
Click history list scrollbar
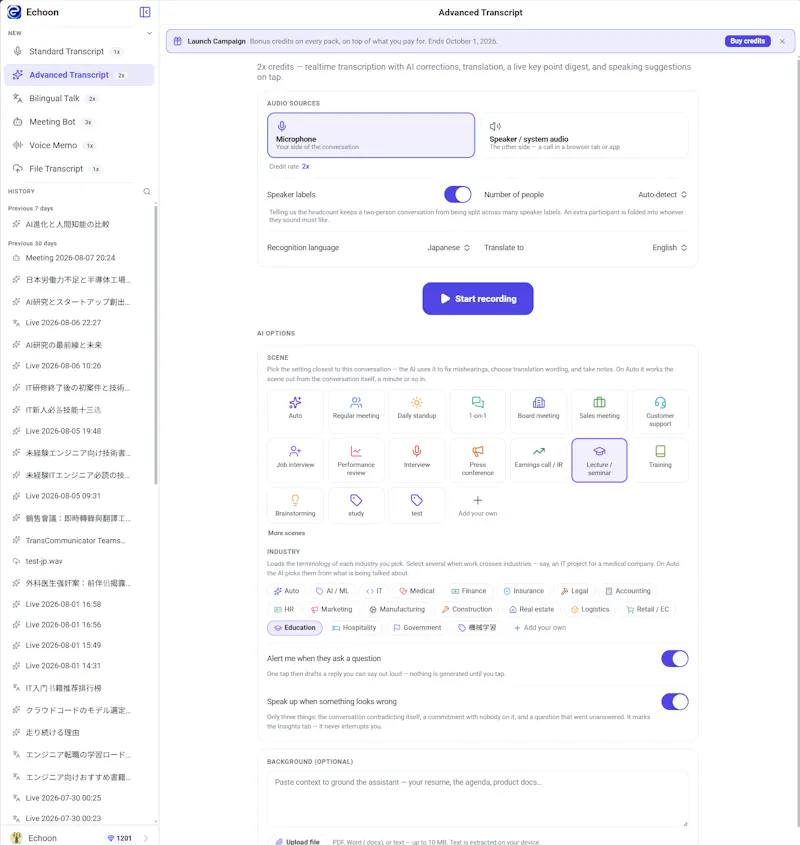156,345
